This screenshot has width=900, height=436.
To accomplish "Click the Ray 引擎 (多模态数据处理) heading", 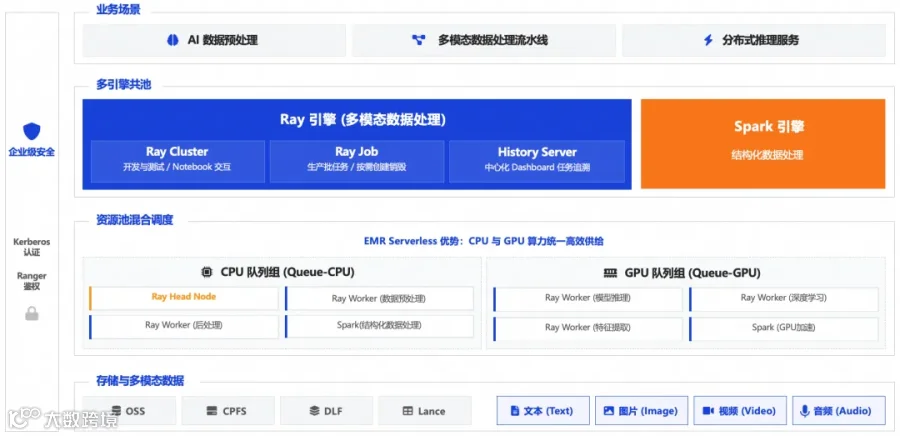I will click(363, 120).
